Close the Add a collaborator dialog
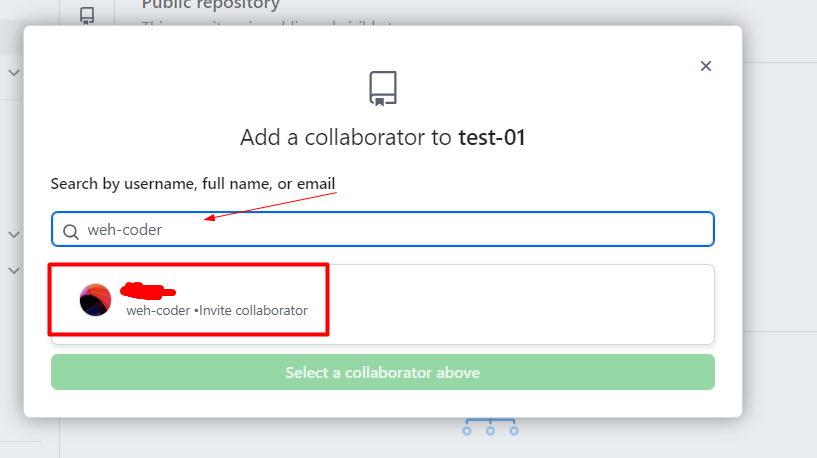 point(705,66)
